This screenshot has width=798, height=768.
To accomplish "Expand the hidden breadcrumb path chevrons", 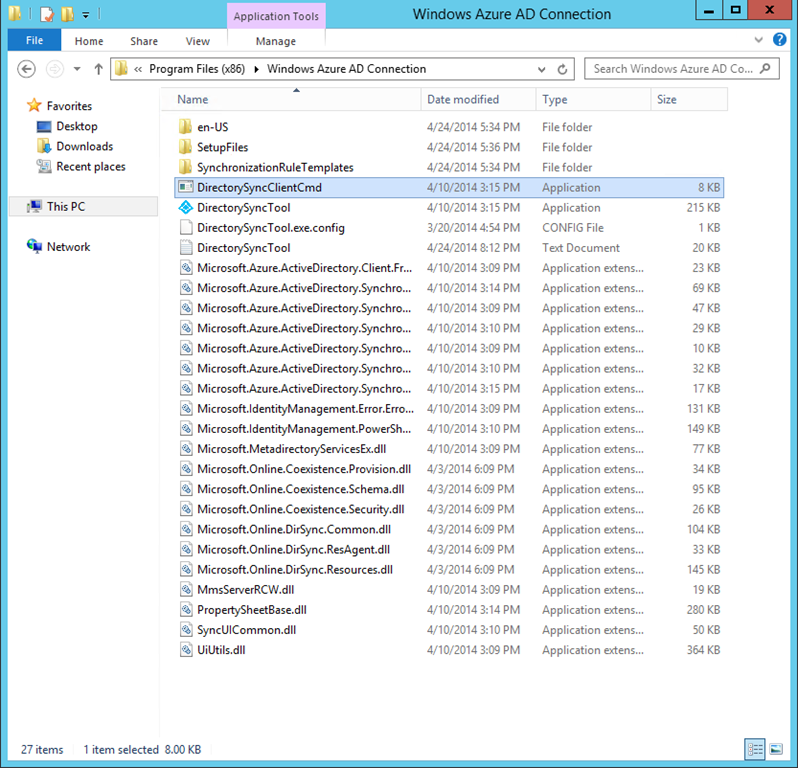I will [x=138, y=69].
